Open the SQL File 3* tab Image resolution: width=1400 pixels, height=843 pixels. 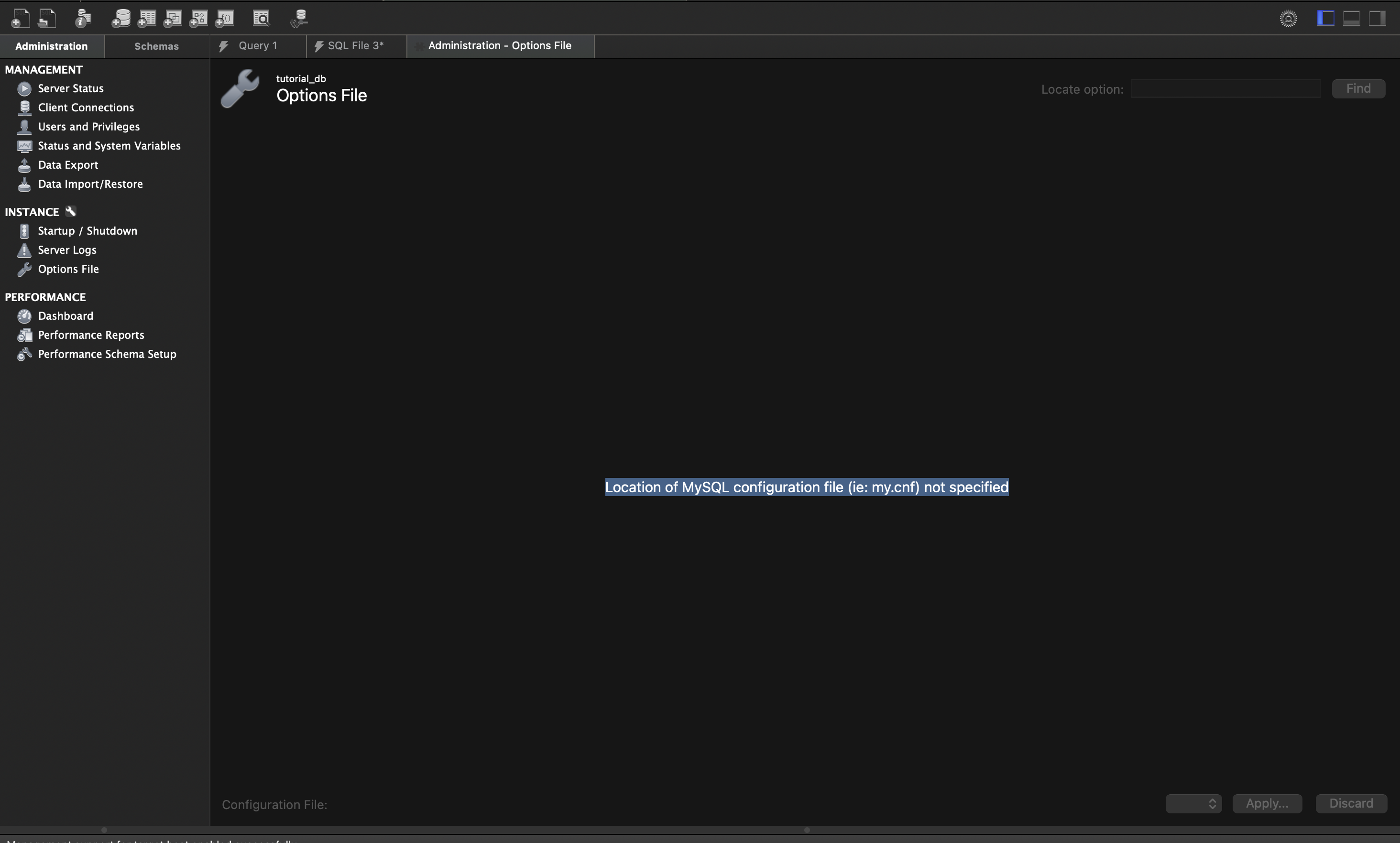(356, 45)
